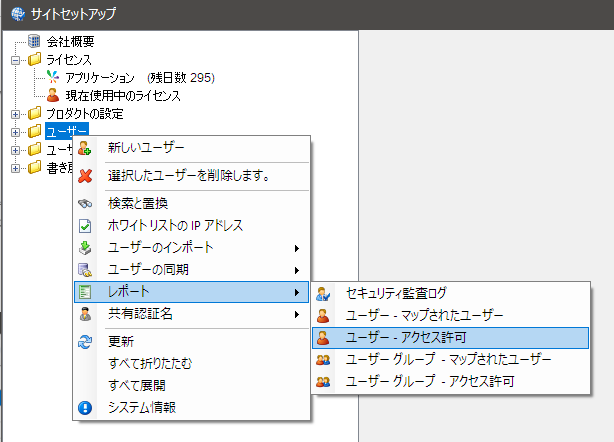Expand the プロダクトの設定 tree node

(15, 114)
